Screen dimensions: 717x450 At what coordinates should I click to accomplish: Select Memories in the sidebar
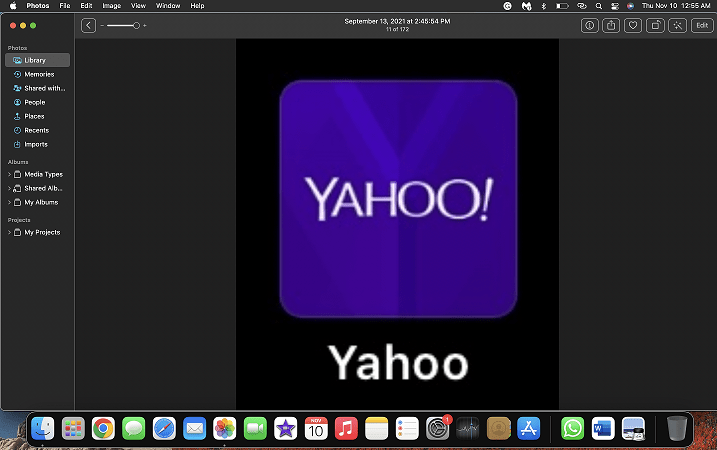coord(37,74)
